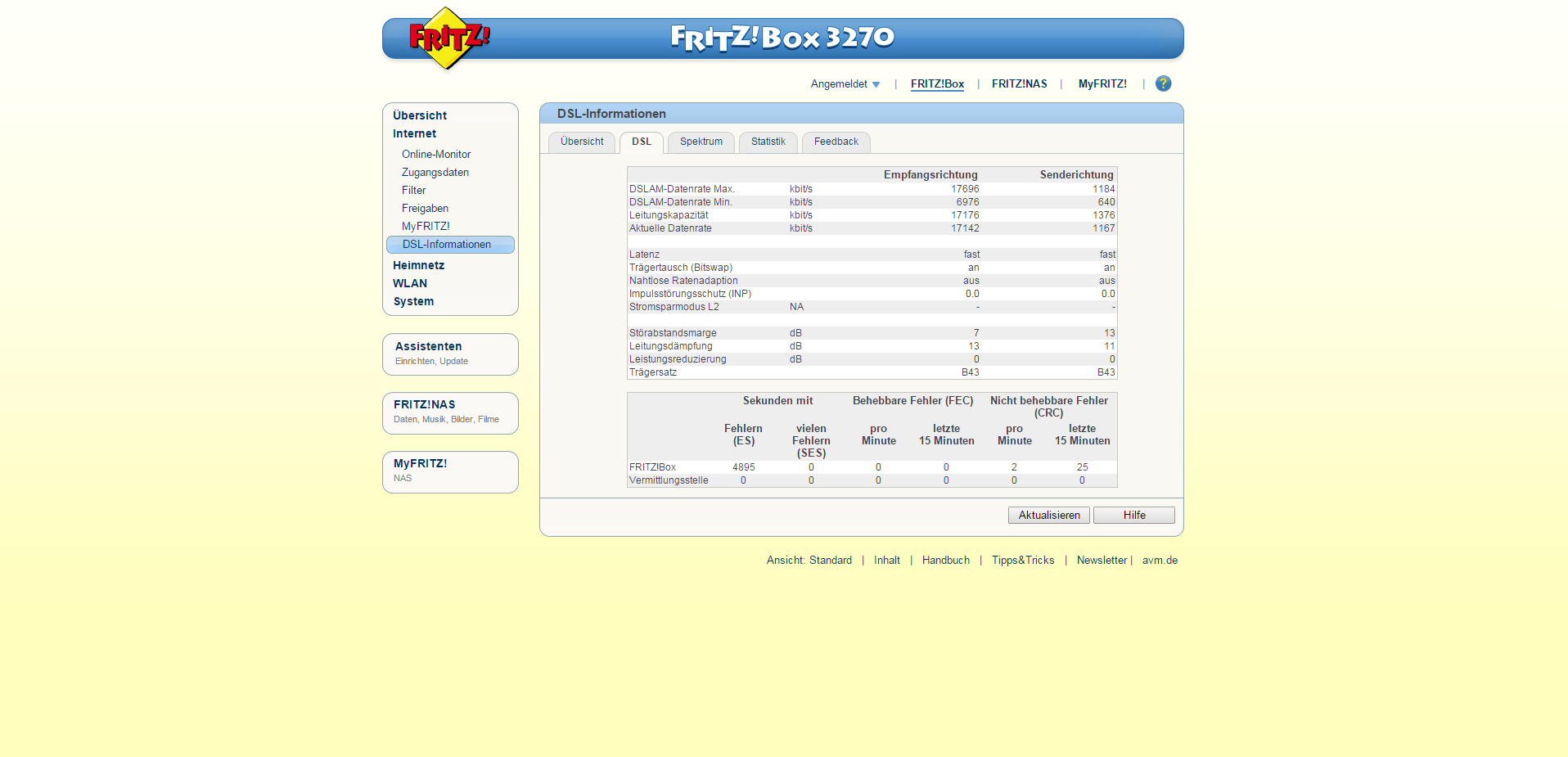Click the Aktualisieren button

point(1049,515)
